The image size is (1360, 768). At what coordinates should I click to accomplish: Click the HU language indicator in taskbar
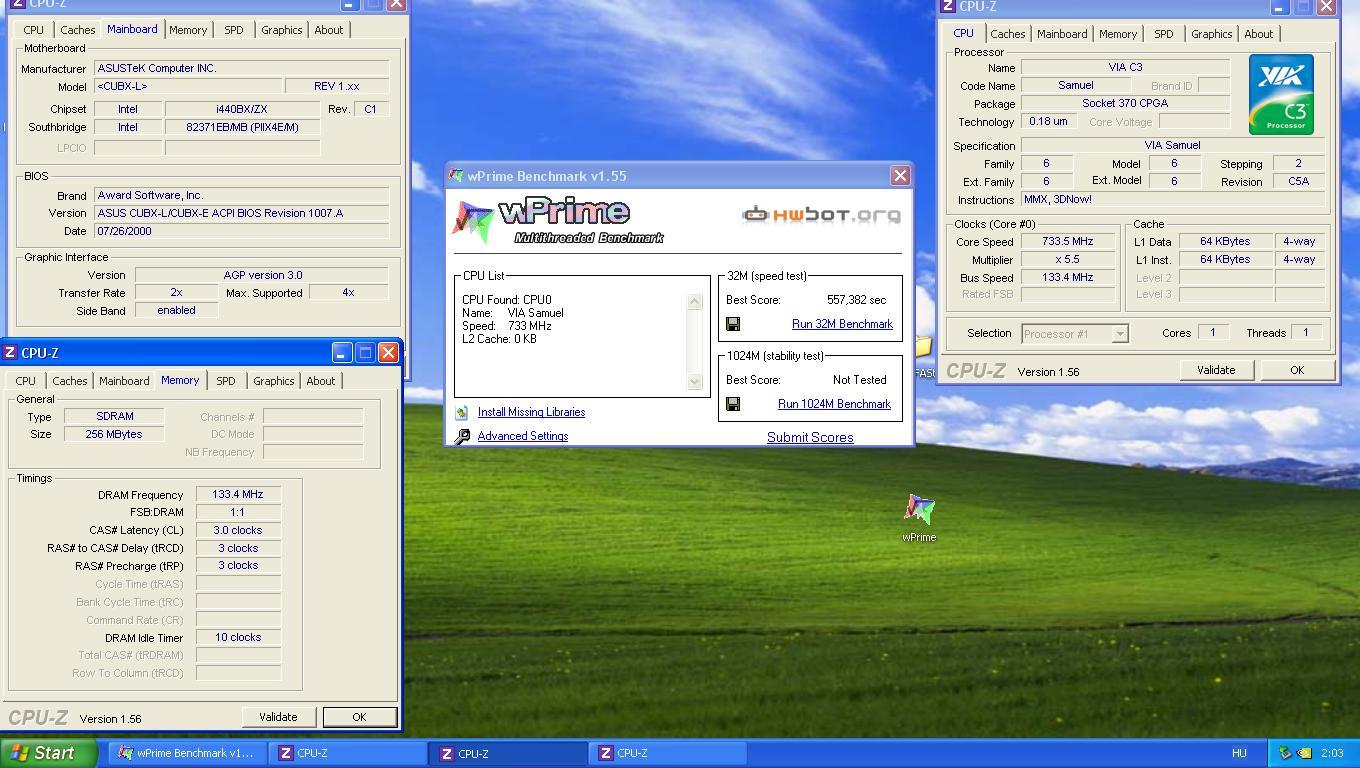(1239, 753)
